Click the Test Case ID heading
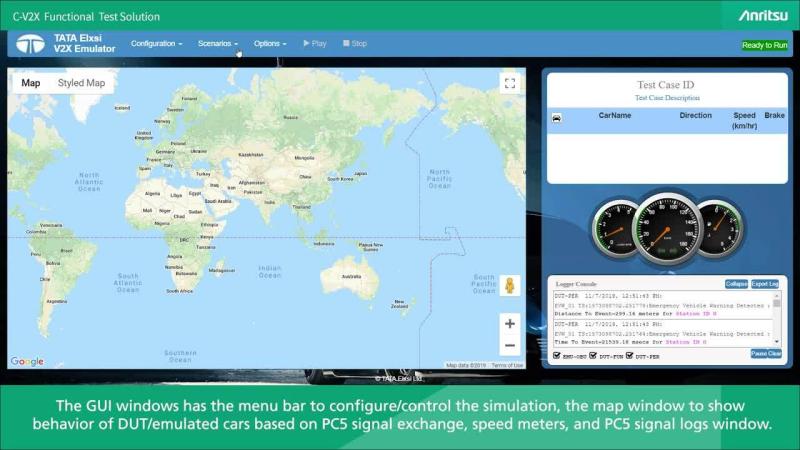 point(665,85)
